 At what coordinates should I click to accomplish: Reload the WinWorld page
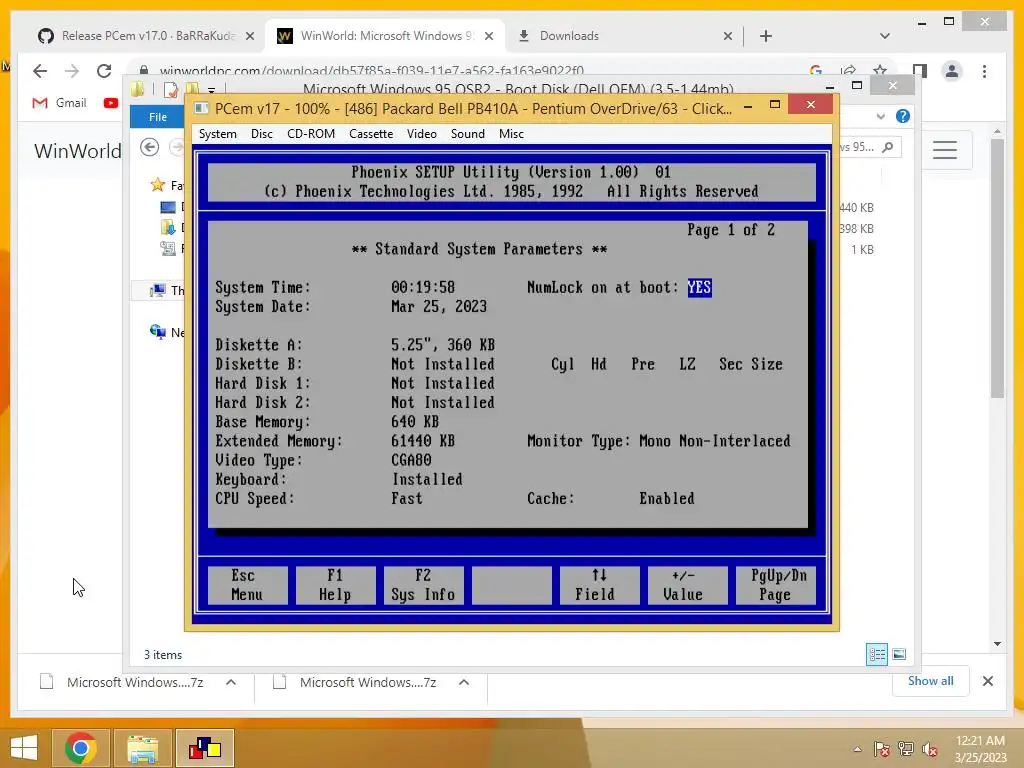104,71
